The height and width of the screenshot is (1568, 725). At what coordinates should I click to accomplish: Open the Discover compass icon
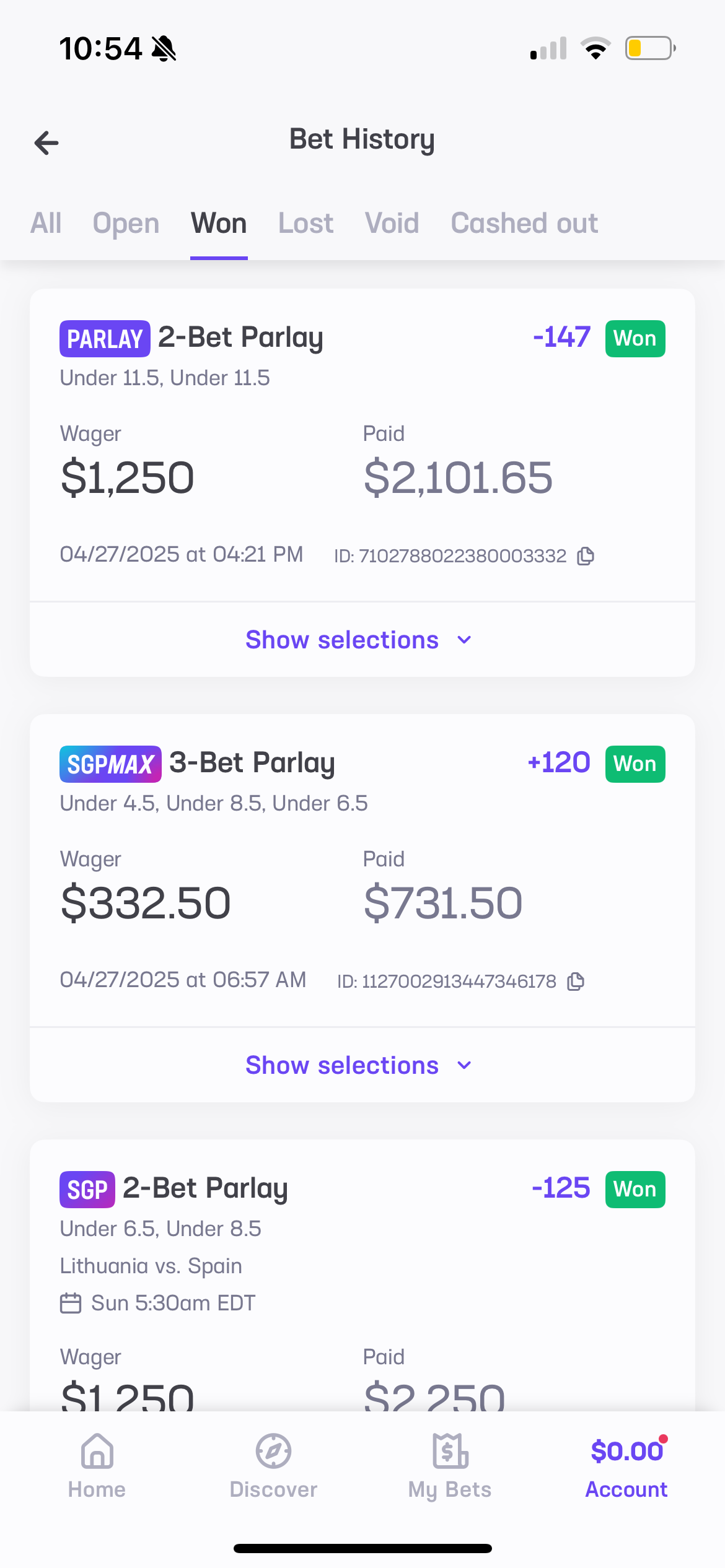pos(273,1451)
